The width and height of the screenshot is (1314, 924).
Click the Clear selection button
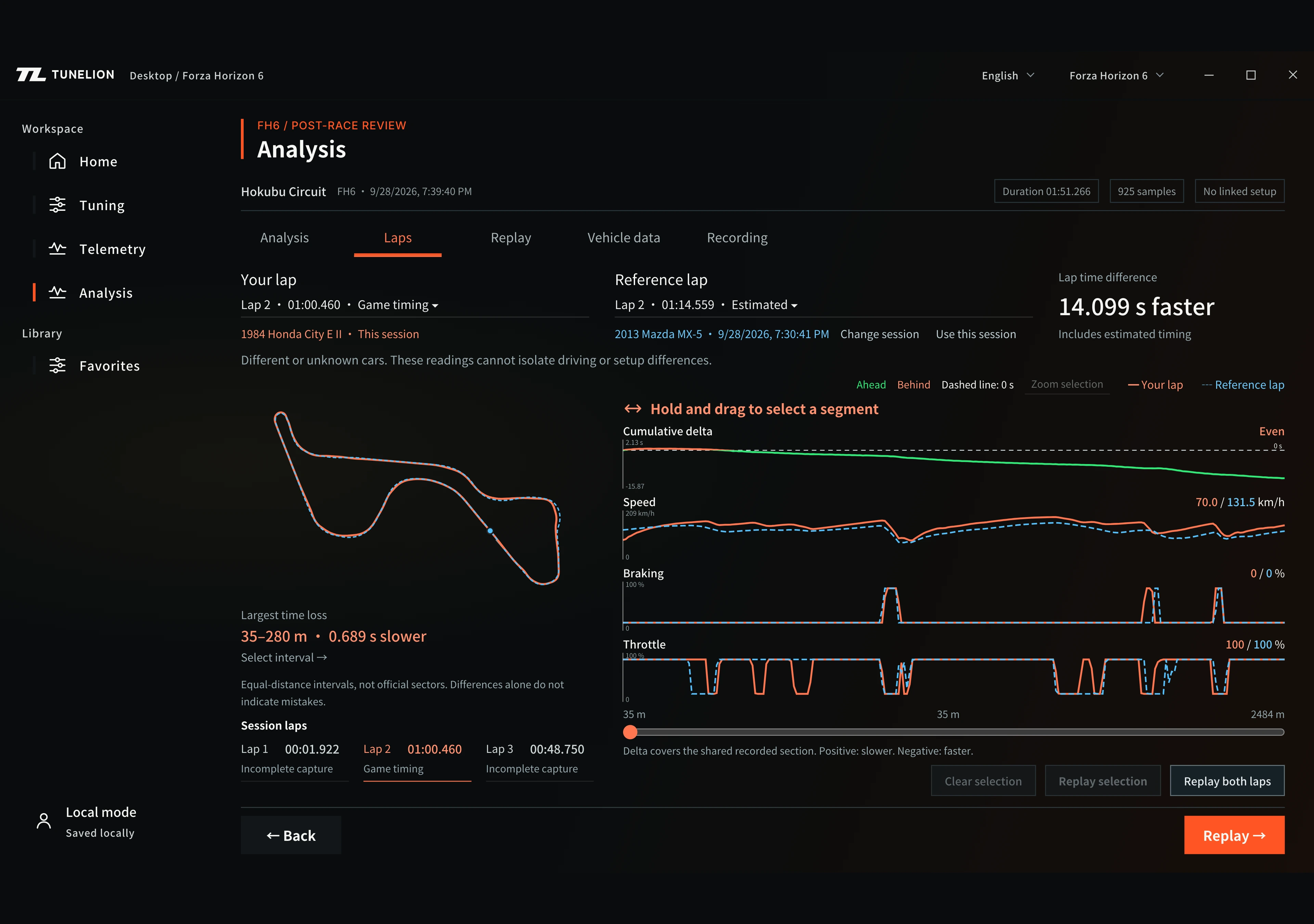pos(983,781)
